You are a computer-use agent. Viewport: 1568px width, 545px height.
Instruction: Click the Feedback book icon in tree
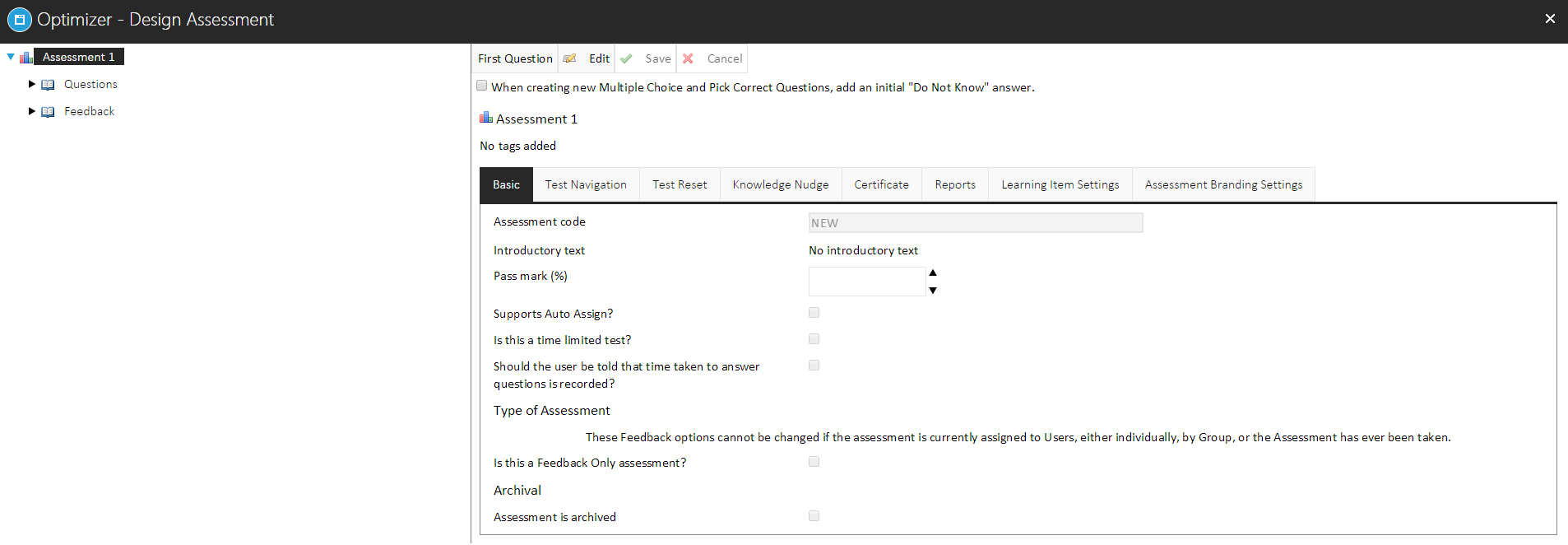[49, 112]
